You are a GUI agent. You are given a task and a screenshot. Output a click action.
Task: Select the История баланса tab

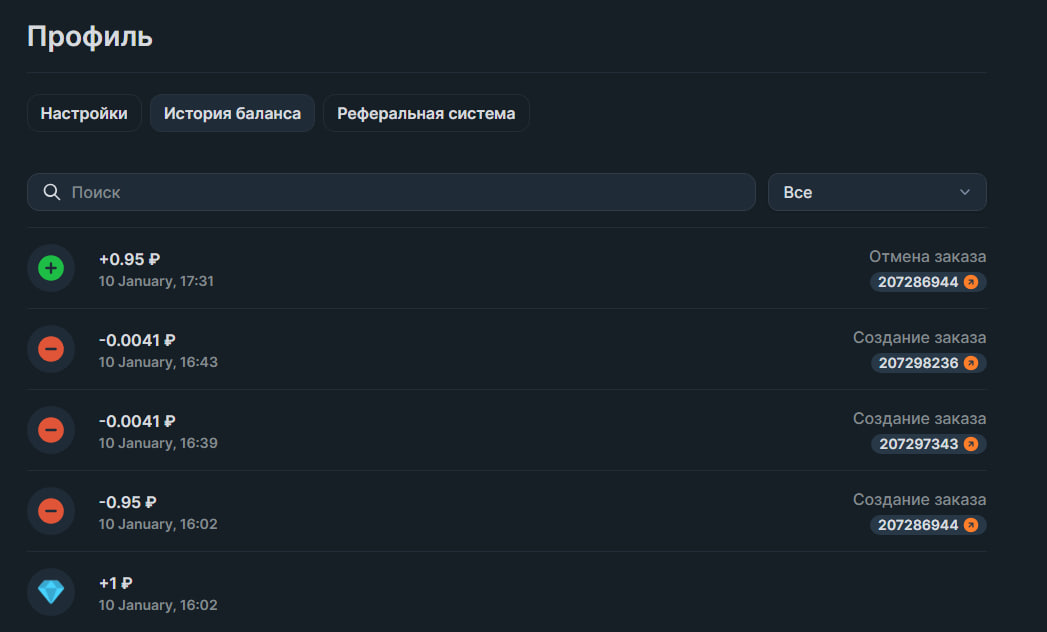232,113
